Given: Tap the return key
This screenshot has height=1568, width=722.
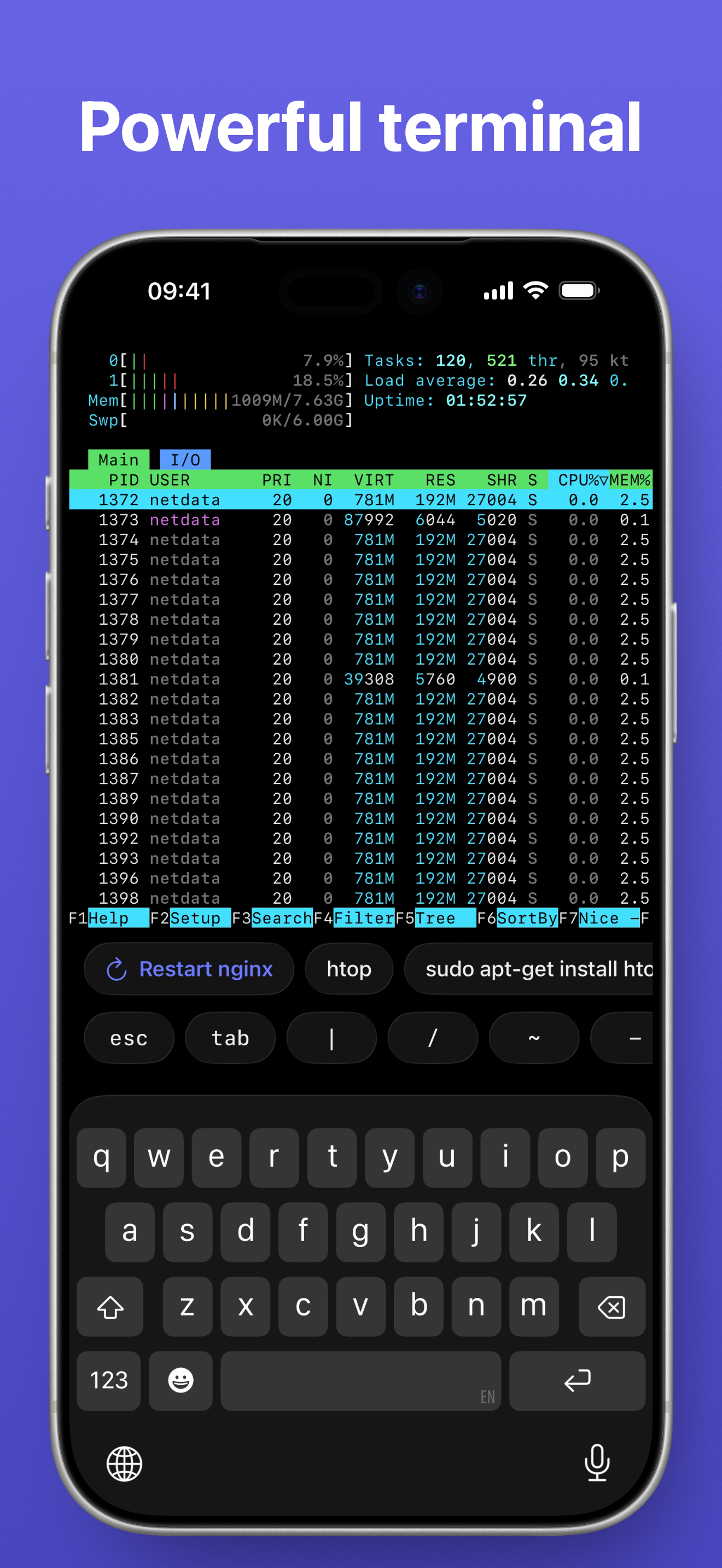Looking at the screenshot, I should [577, 1380].
